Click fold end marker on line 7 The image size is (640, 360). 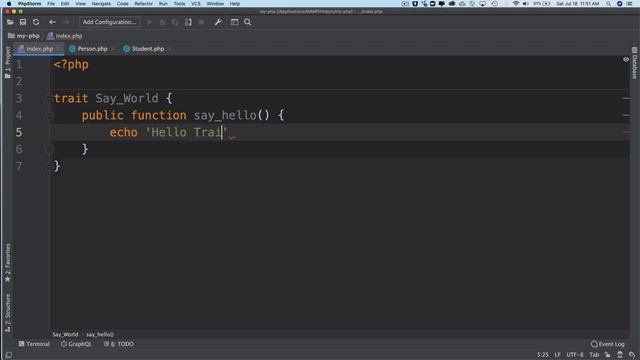pyautogui.click(x=49, y=166)
